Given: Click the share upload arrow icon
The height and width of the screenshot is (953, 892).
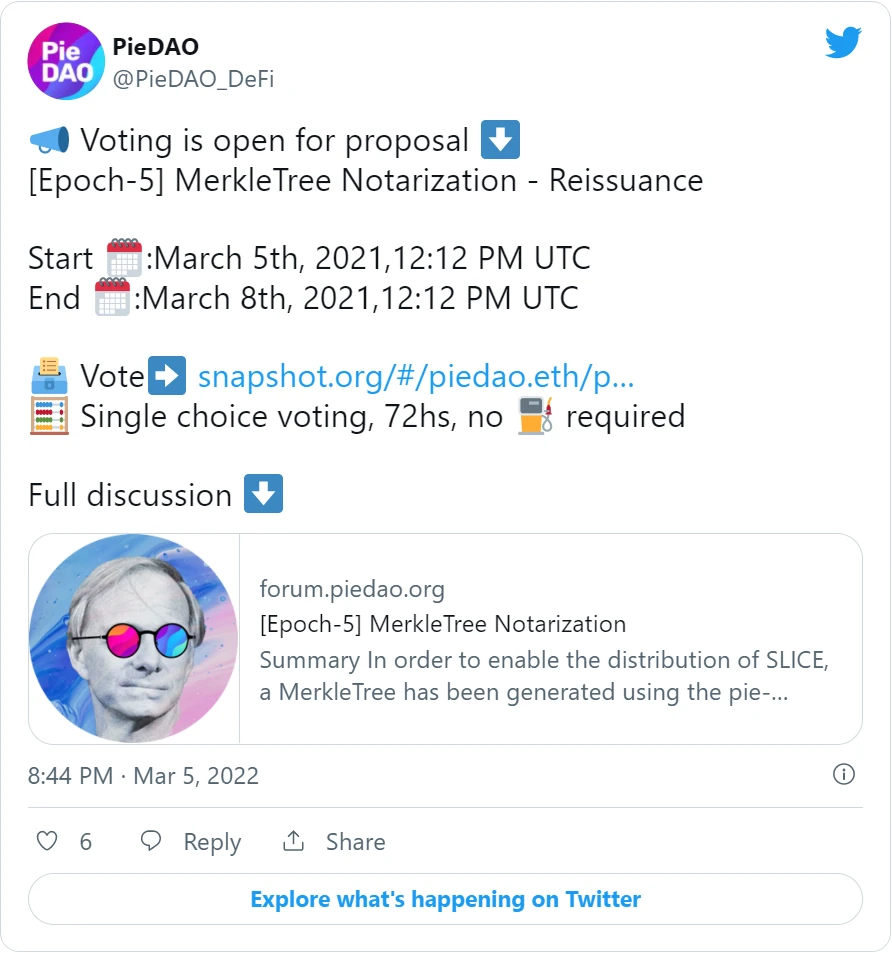Looking at the screenshot, I should point(293,841).
